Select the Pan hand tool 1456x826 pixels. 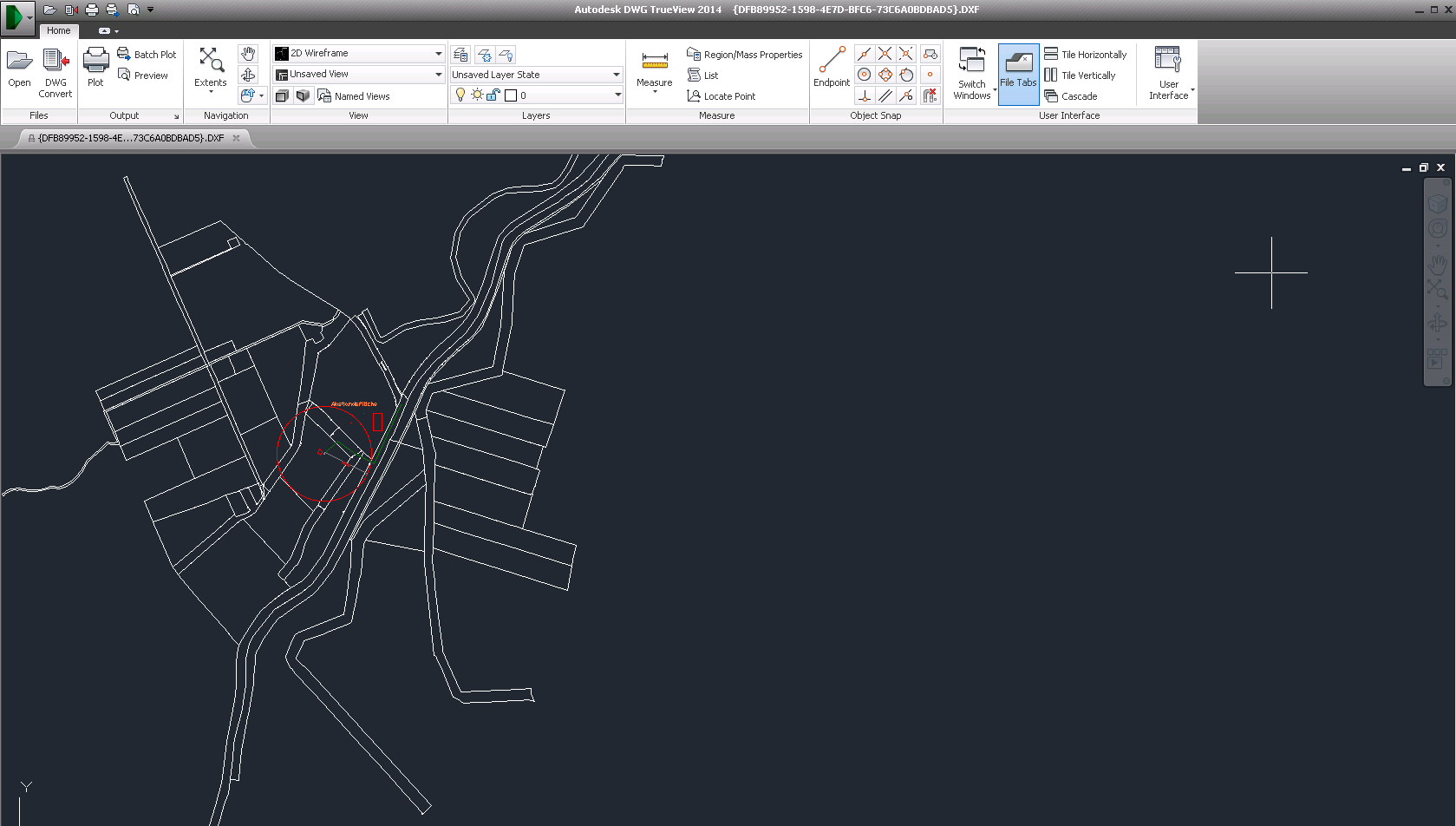tap(248, 54)
